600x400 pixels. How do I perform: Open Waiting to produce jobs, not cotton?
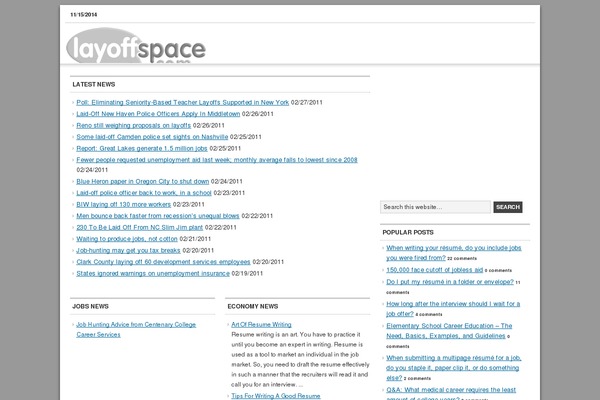pos(127,239)
